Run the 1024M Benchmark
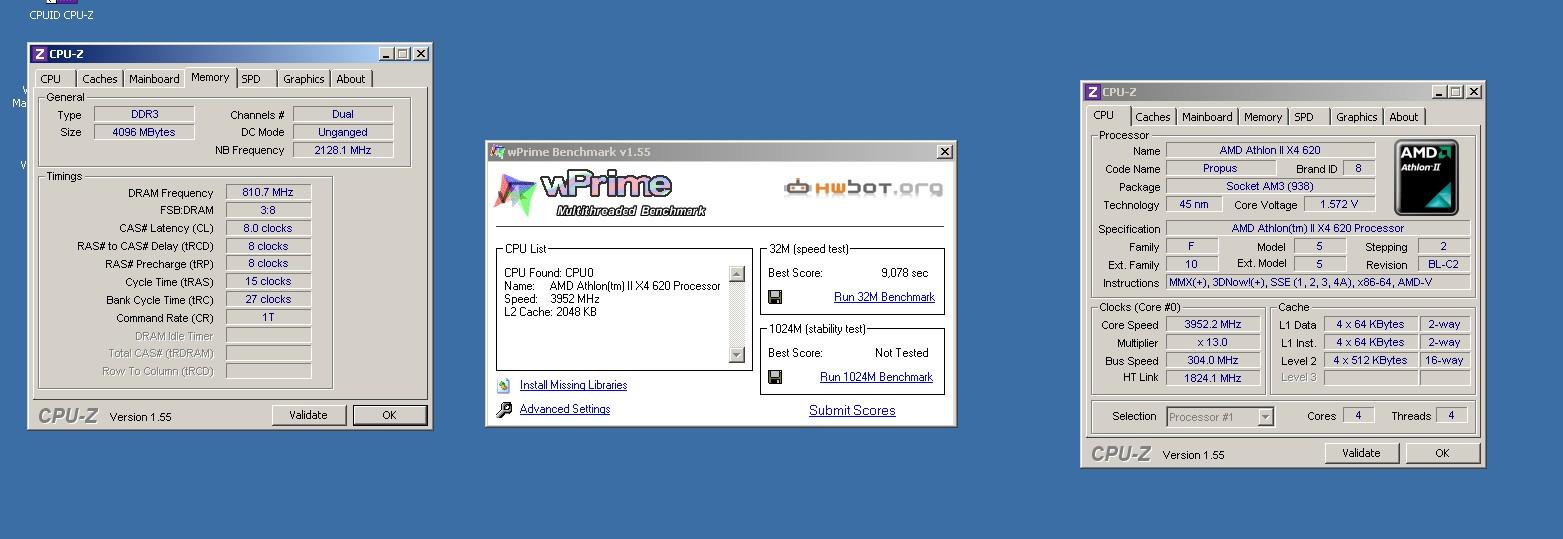The width and height of the screenshot is (1563, 539). (876, 377)
